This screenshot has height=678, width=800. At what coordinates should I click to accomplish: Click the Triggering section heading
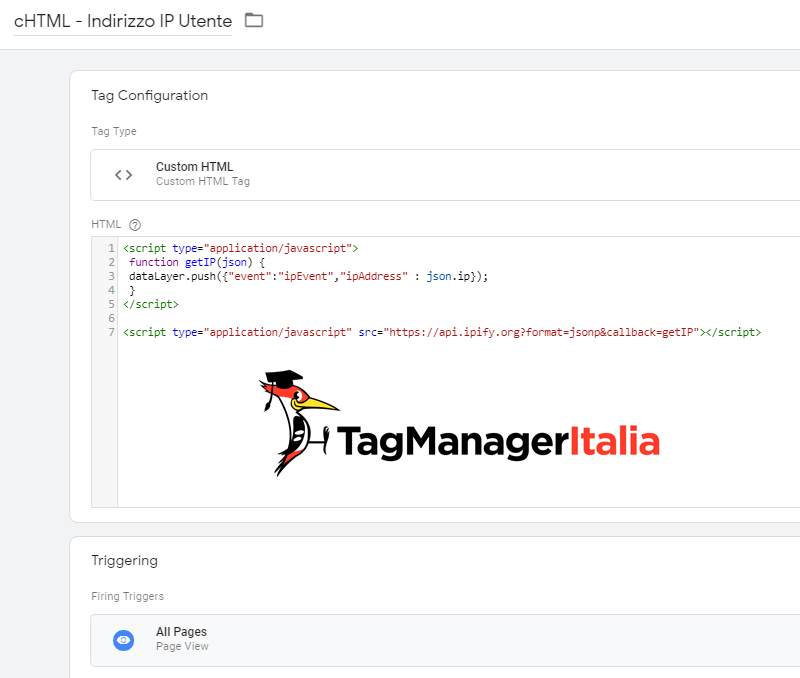[x=124, y=560]
